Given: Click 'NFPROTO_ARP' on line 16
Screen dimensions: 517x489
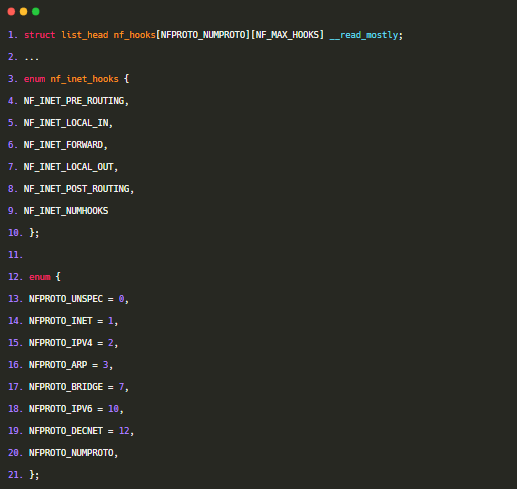Looking at the screenshot, I should 58,365.
